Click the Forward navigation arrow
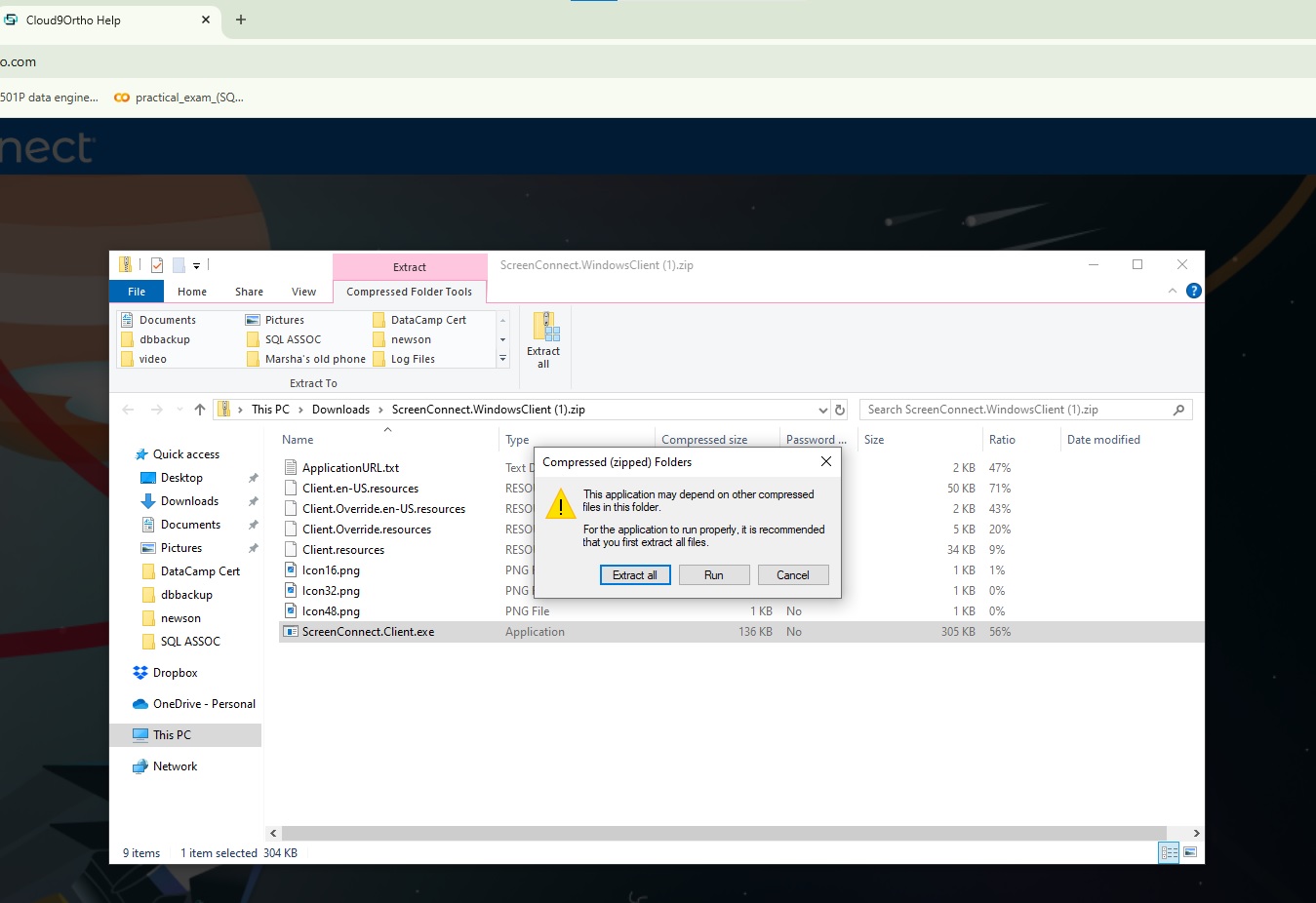1316x903 pixels. click(x=157, y=410)
